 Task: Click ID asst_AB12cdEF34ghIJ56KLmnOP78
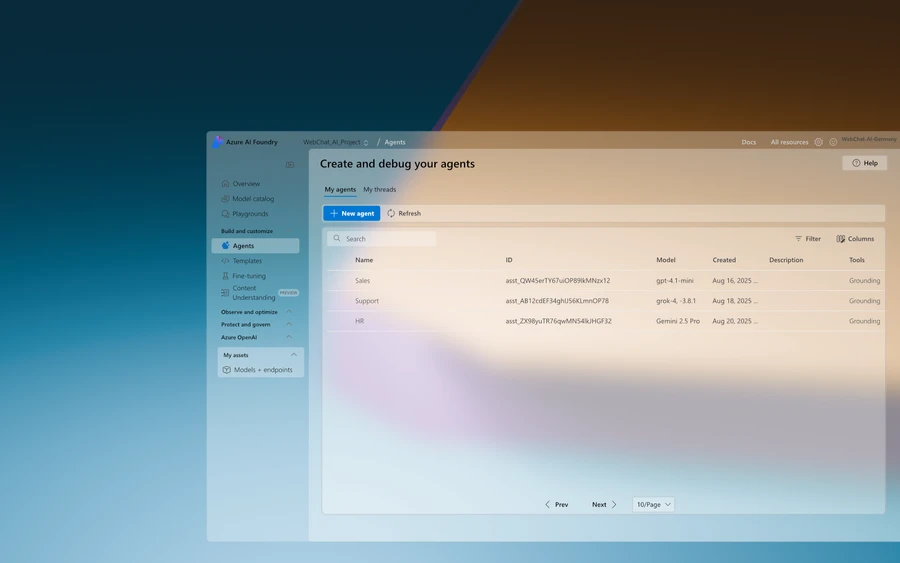pos(557,301)
